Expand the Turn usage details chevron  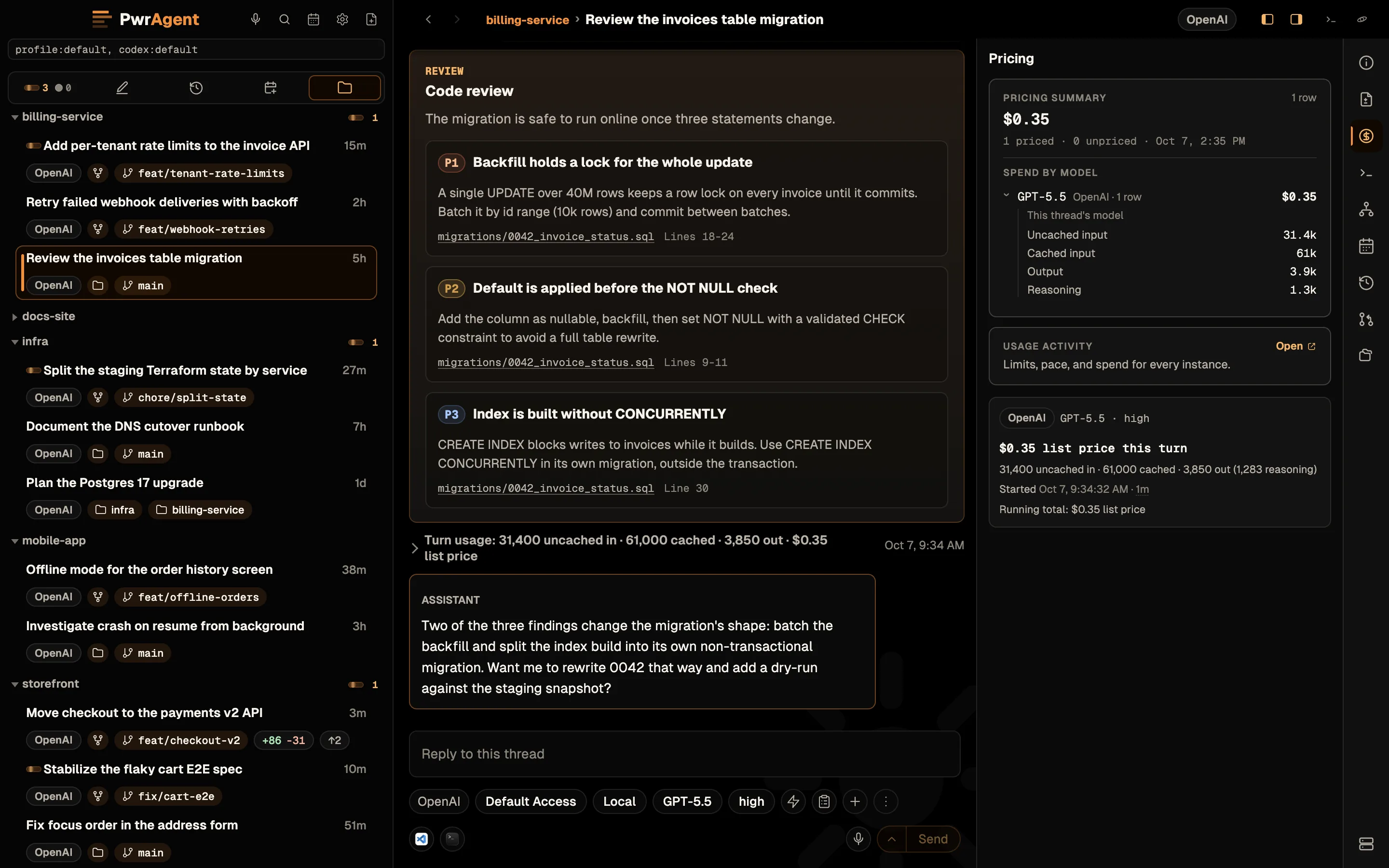pyautogui.click(x=414, y=548)
